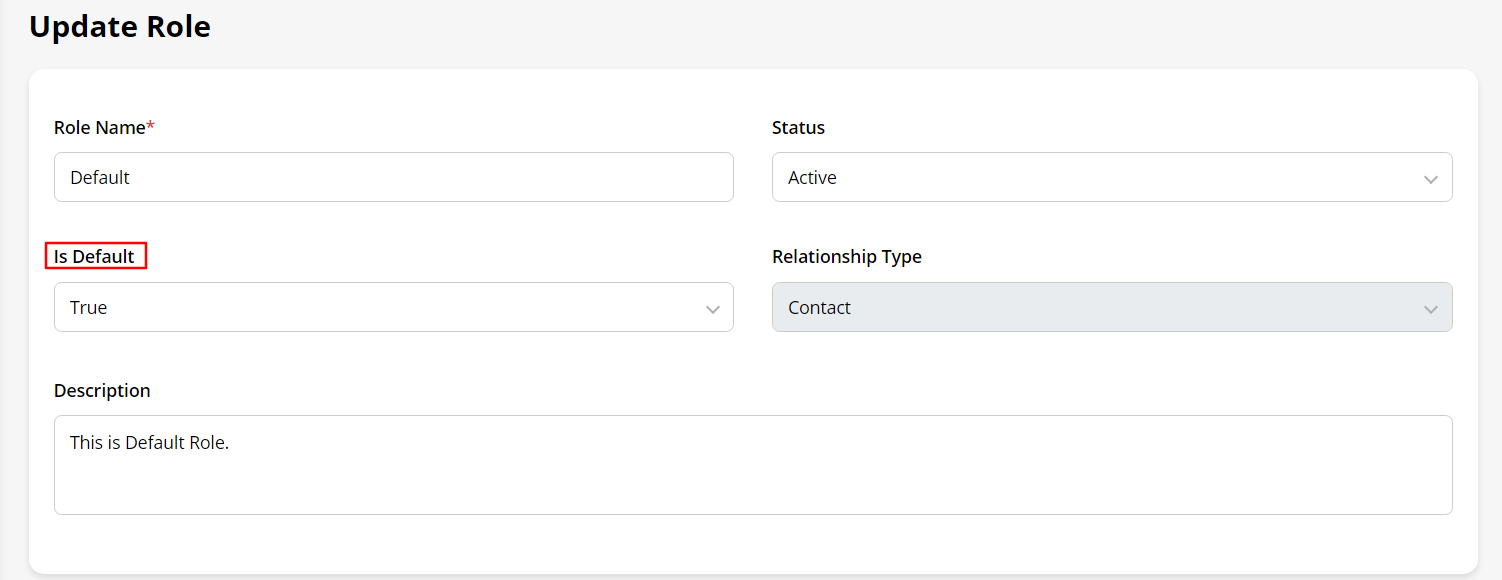
Task: Click the "Active" value in Status
Action: [812, 178]
